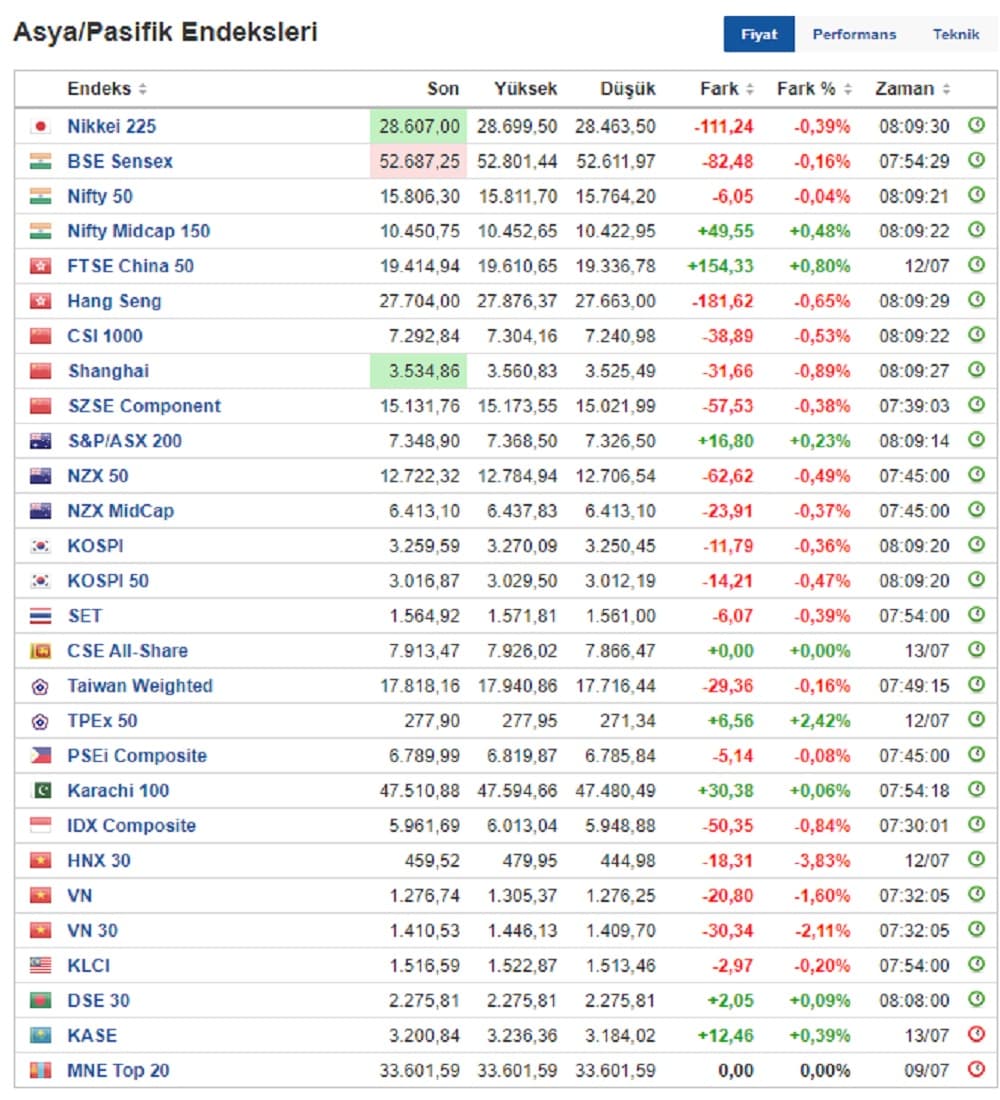This screenshot has width=1000, height=1100.
Task: Open the FTSE China 50 link
Action: [x=131, y=266]
